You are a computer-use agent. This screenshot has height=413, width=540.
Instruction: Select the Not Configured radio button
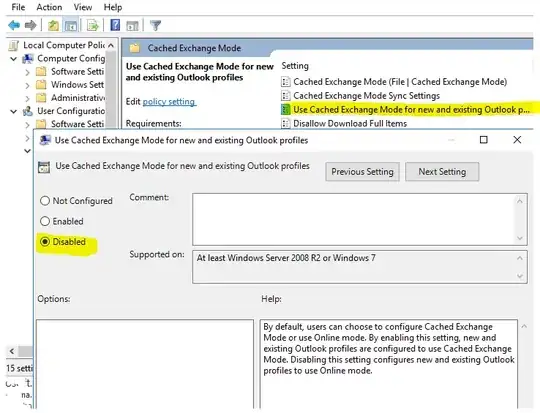[45, 200]
